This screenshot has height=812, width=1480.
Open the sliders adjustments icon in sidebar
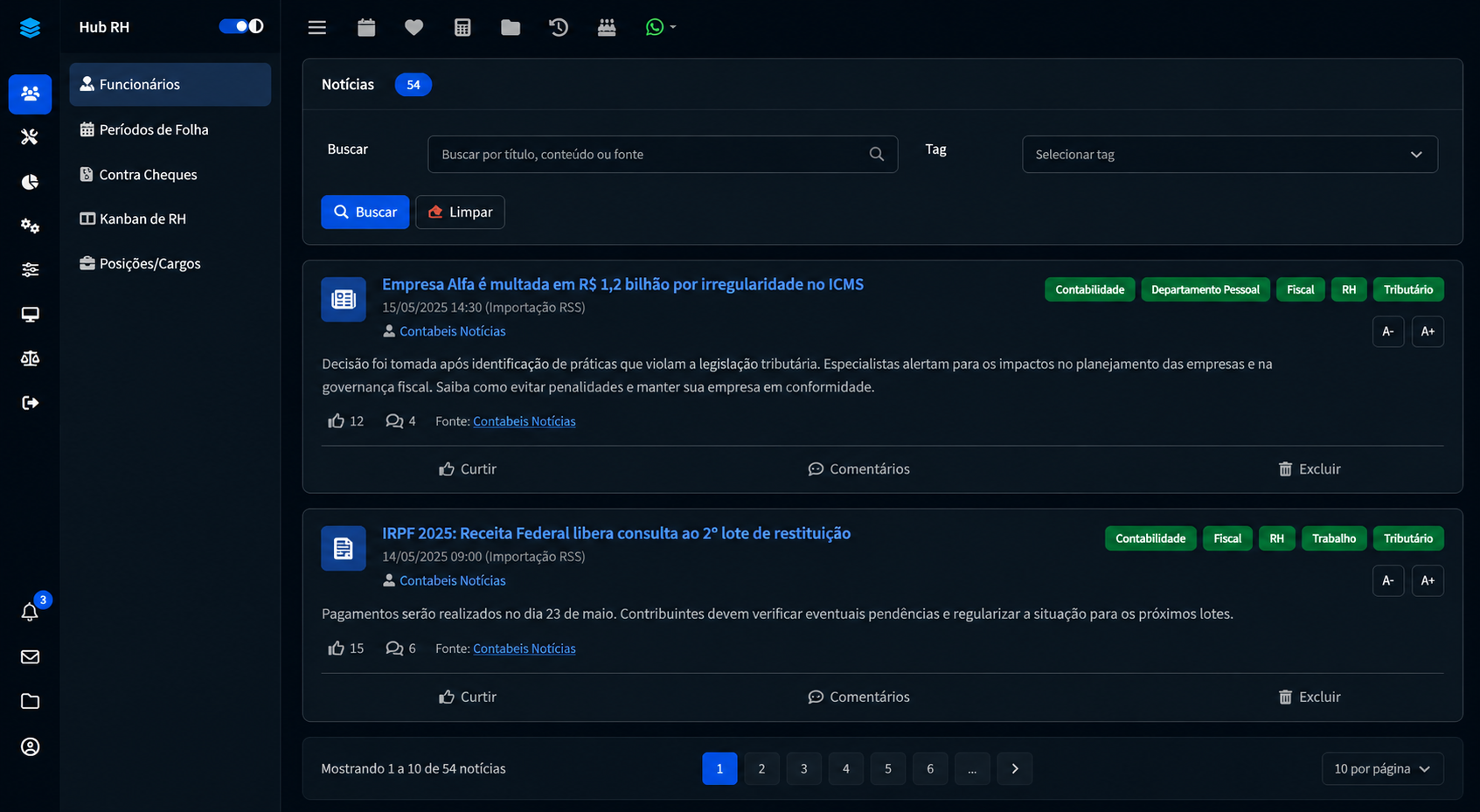point(30,270)
